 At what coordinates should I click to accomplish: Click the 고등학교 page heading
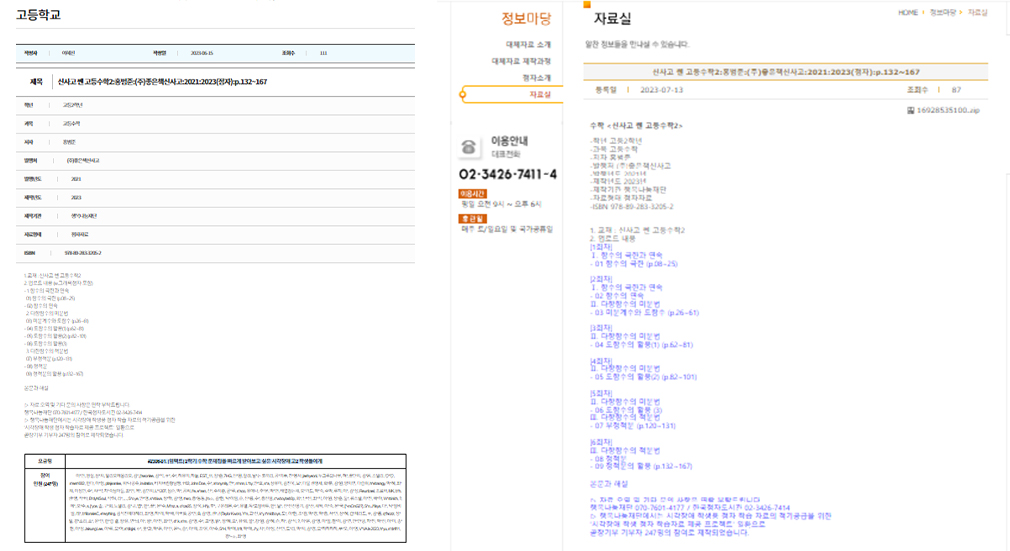point(38,14)
